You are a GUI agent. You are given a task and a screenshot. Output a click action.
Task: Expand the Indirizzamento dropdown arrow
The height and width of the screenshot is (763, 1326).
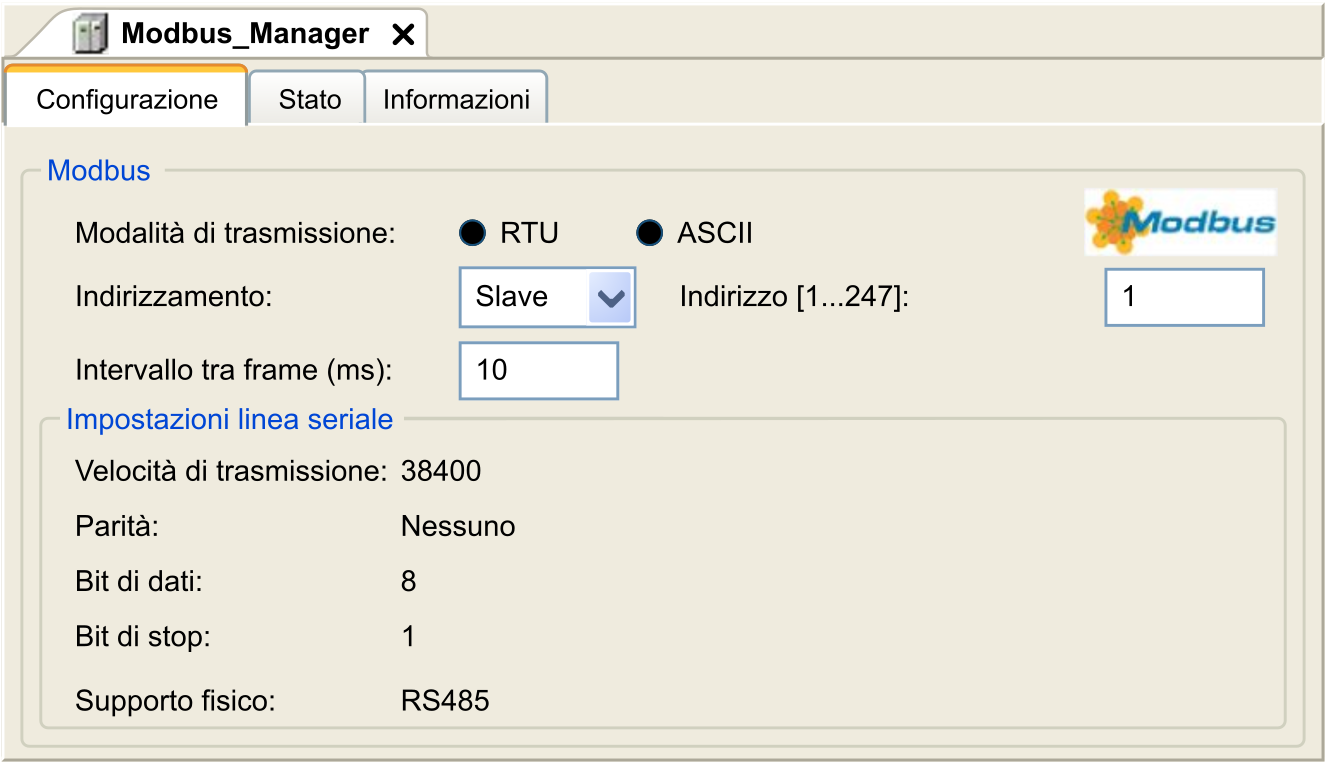[610, 297]
